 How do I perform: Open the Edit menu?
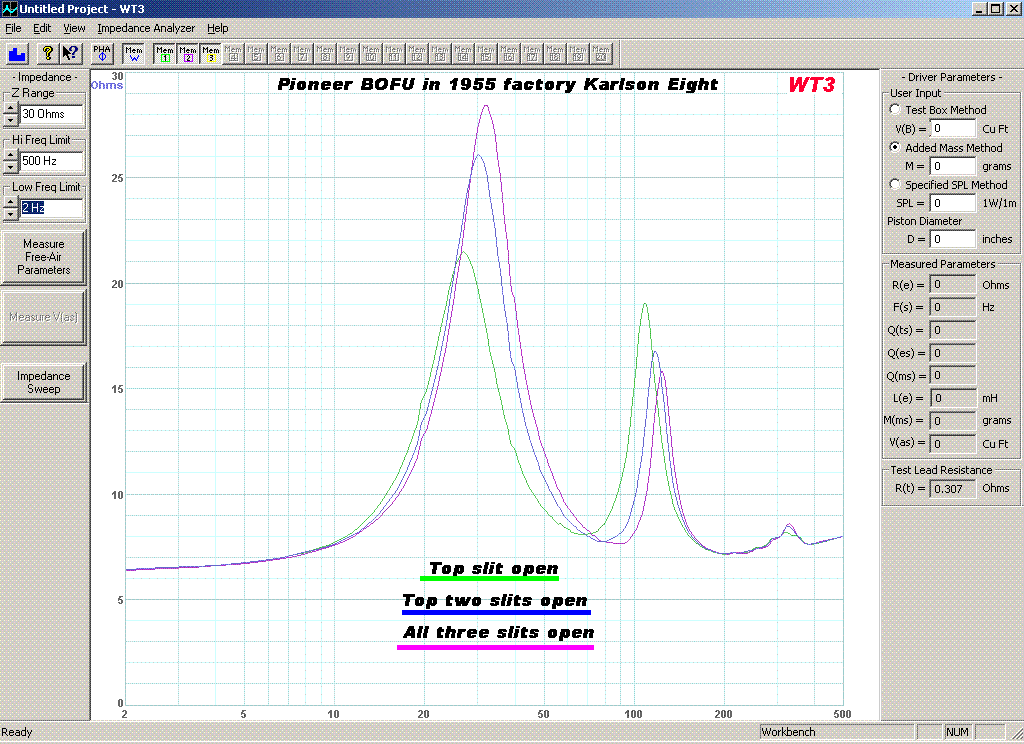[42, 28]
